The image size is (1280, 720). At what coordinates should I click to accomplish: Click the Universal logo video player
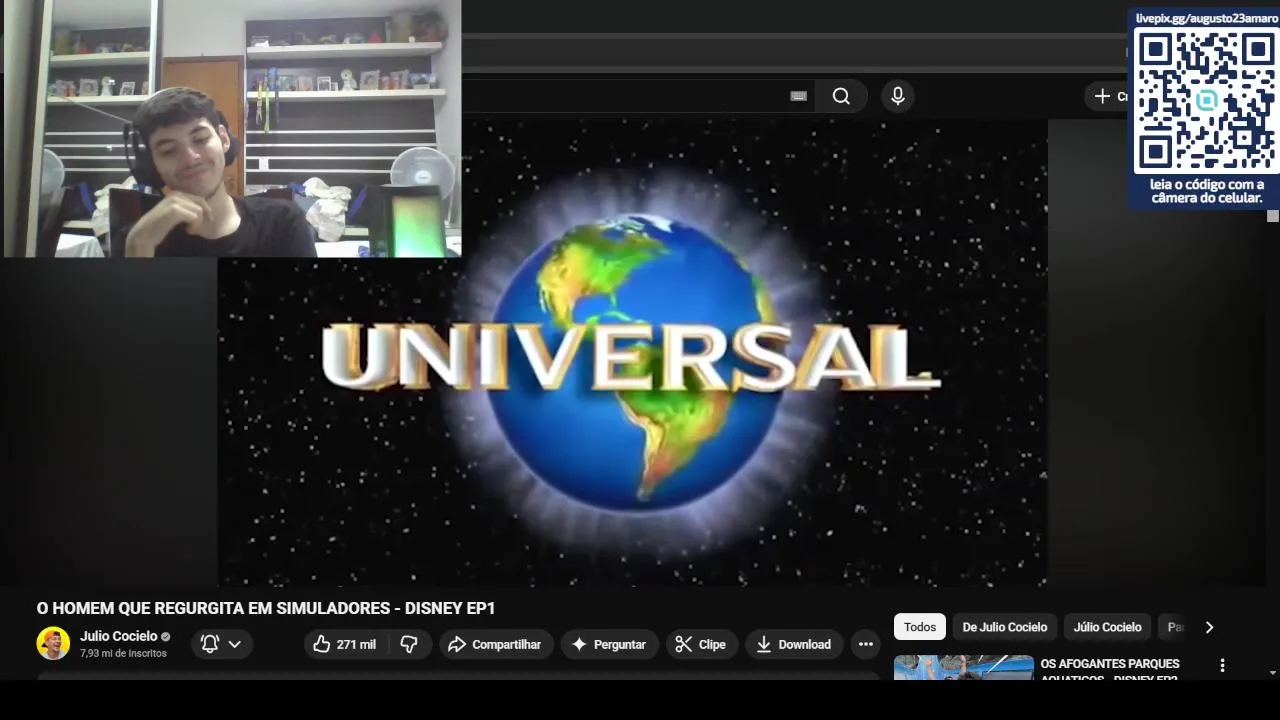pos(632,352)
